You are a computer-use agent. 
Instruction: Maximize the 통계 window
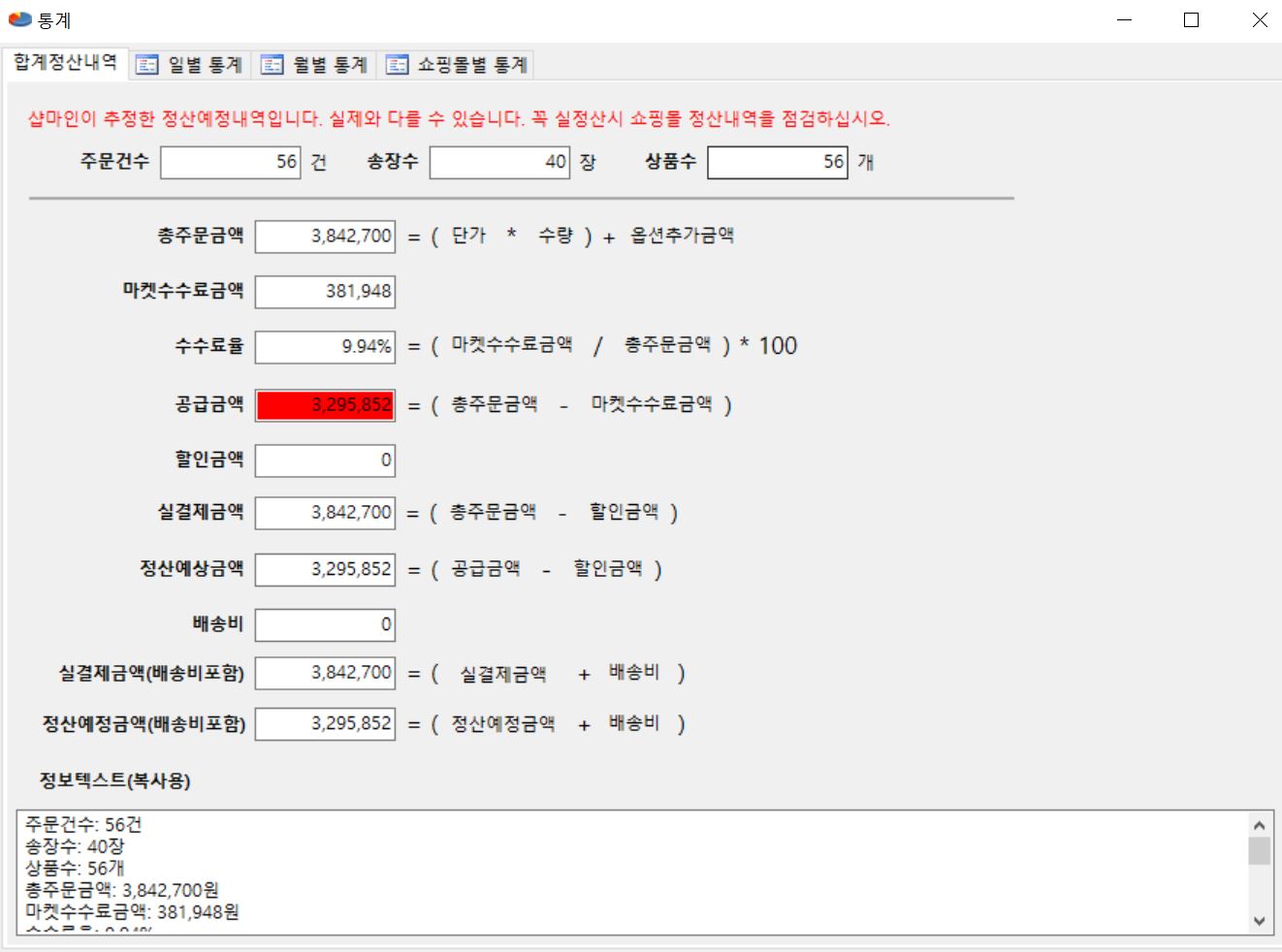coord(1192,19)
